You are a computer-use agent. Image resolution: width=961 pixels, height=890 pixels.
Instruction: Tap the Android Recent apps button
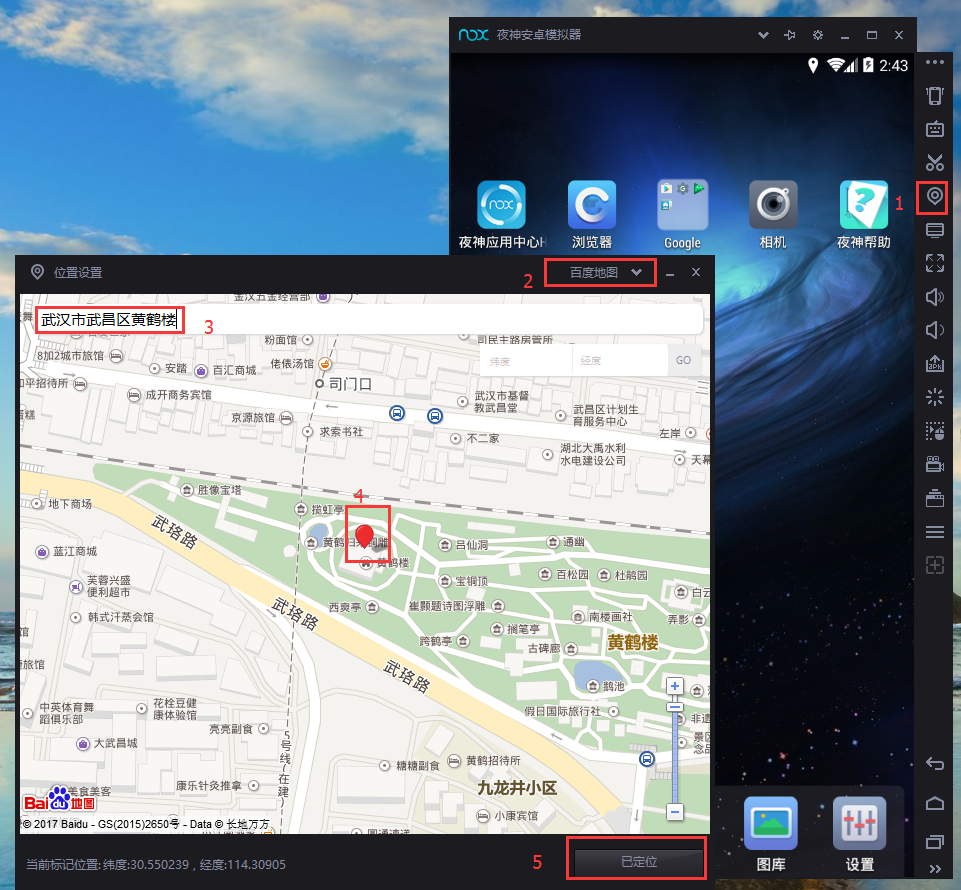935,842
